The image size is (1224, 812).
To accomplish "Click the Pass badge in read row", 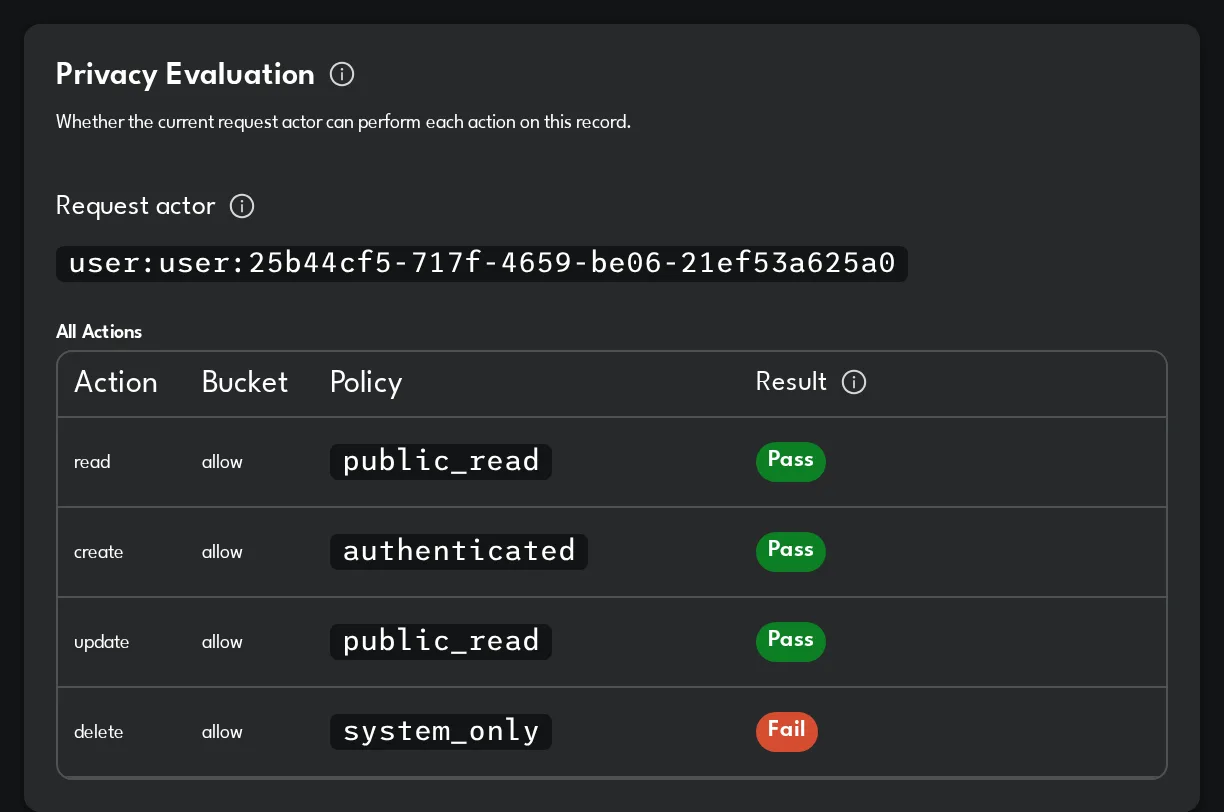I will (791, 461).
